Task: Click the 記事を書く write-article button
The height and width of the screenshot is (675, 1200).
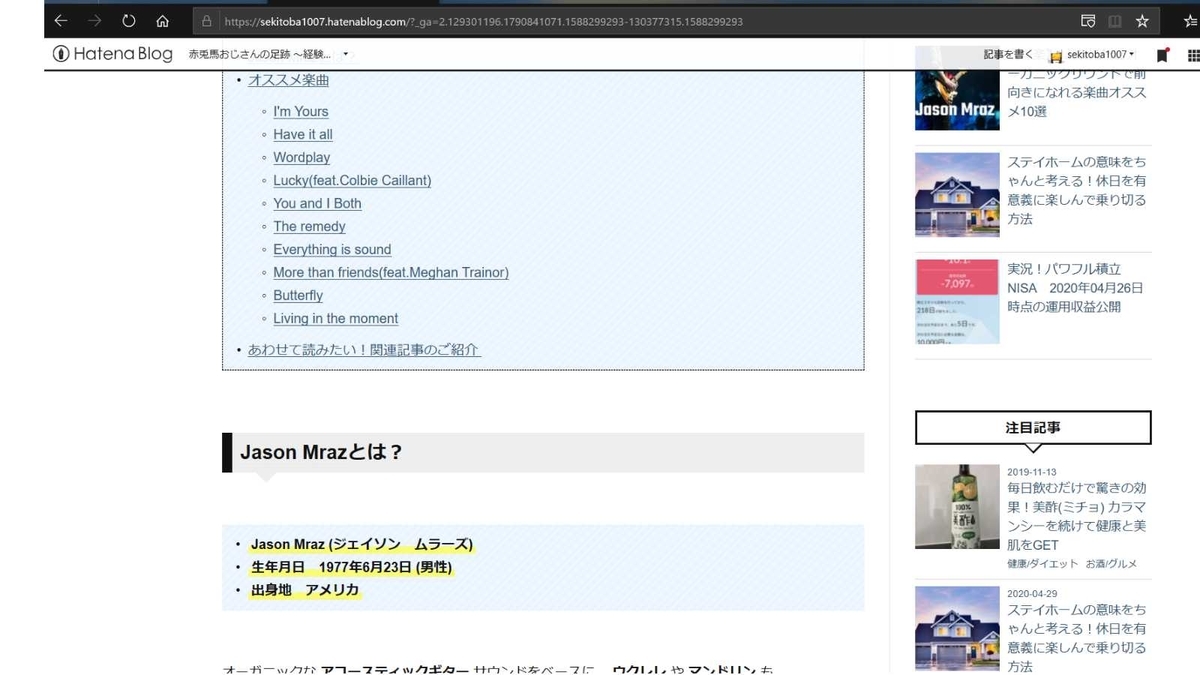Action: click(x=1008, y=55)
